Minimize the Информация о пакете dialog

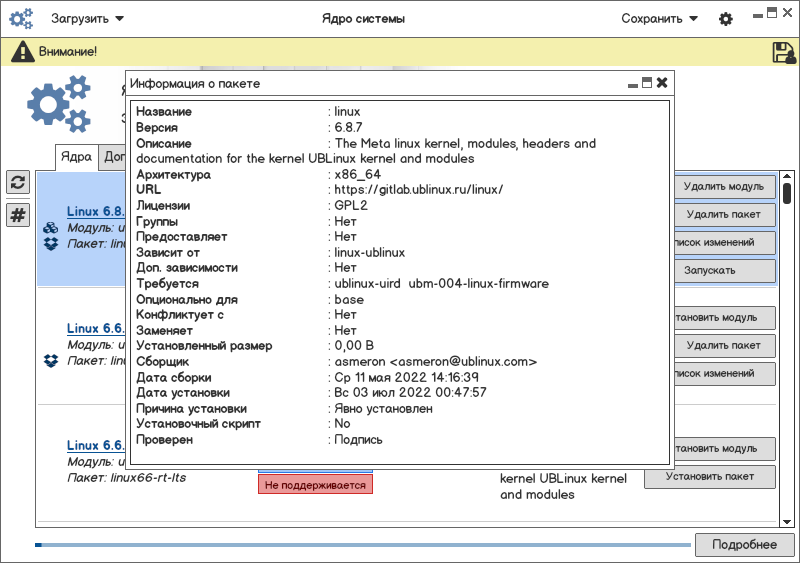(x=633, y=85)
